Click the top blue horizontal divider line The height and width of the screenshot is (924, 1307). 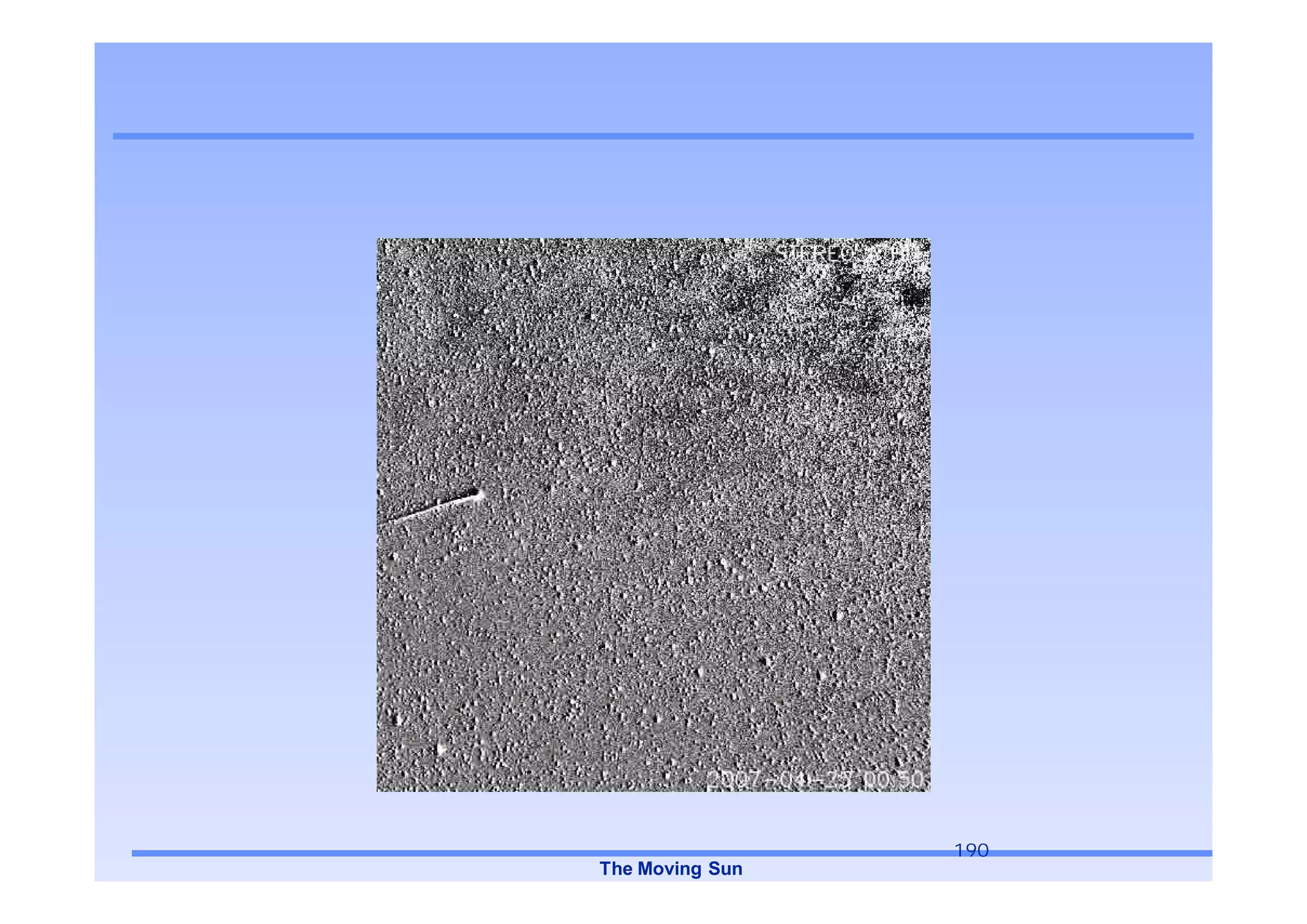(653, 136)
